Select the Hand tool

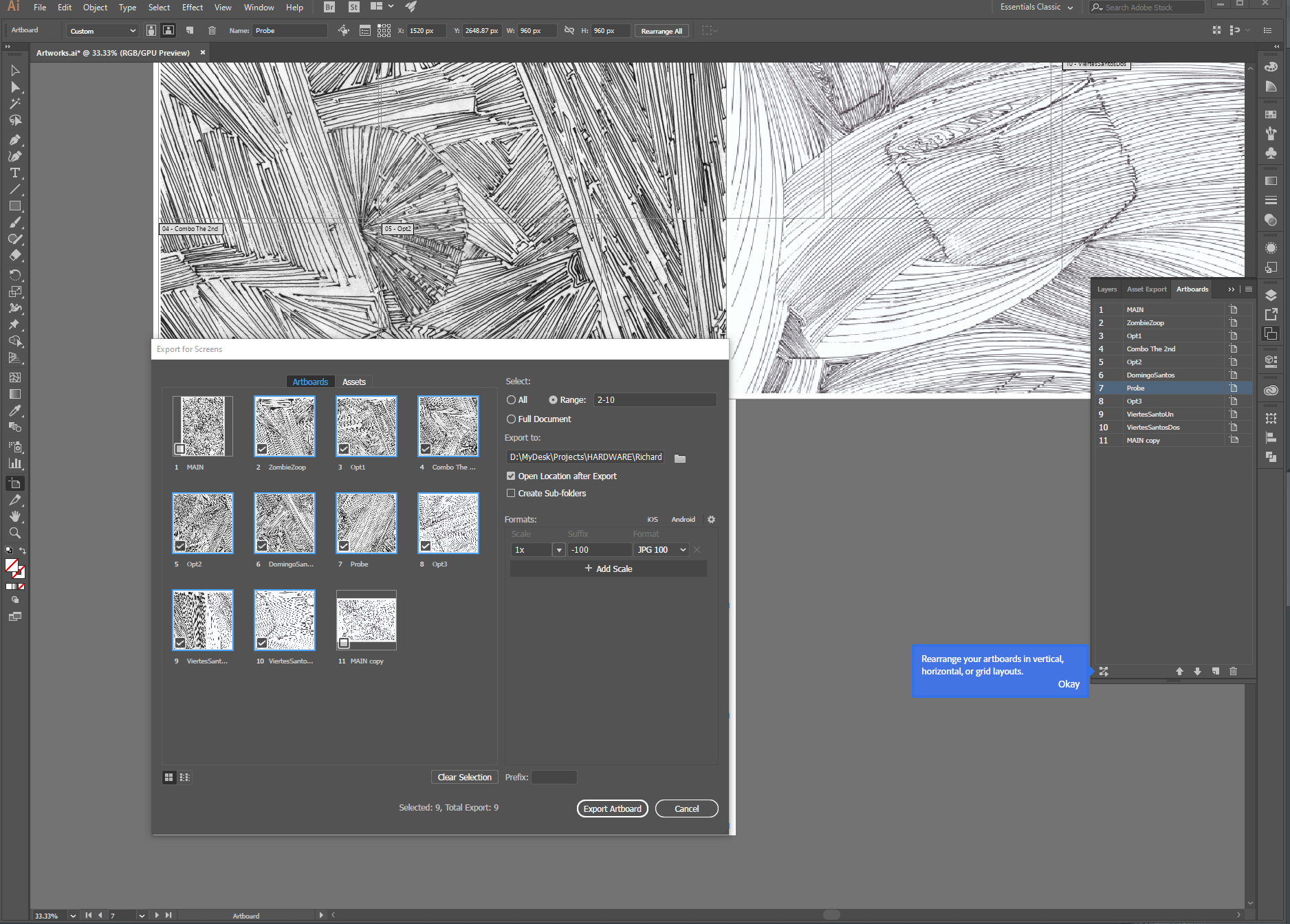(x=14, y=517)
